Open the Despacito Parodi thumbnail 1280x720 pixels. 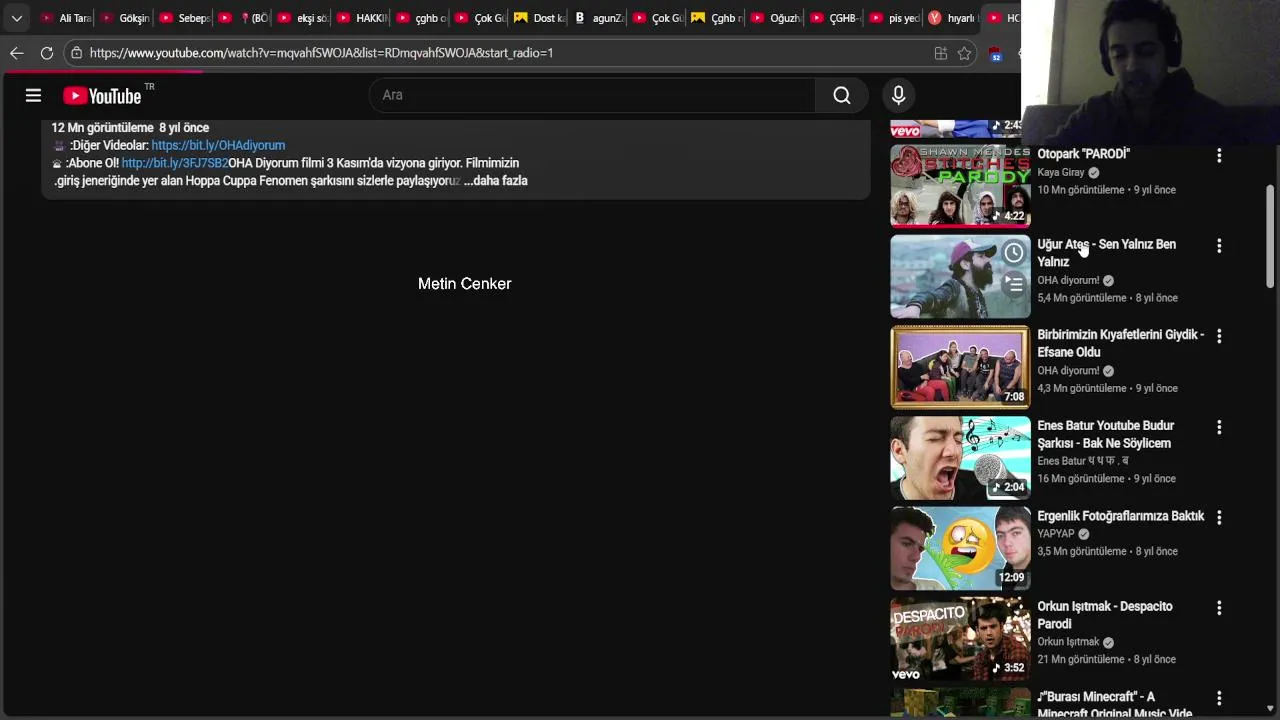pos(960,639)
